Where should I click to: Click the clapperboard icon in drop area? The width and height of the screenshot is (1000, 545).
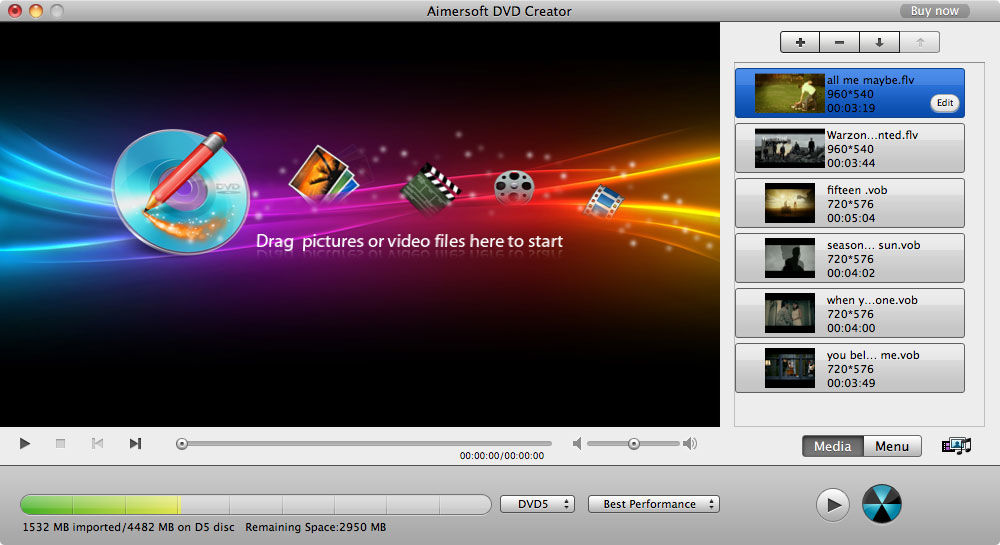coord(430,188)
